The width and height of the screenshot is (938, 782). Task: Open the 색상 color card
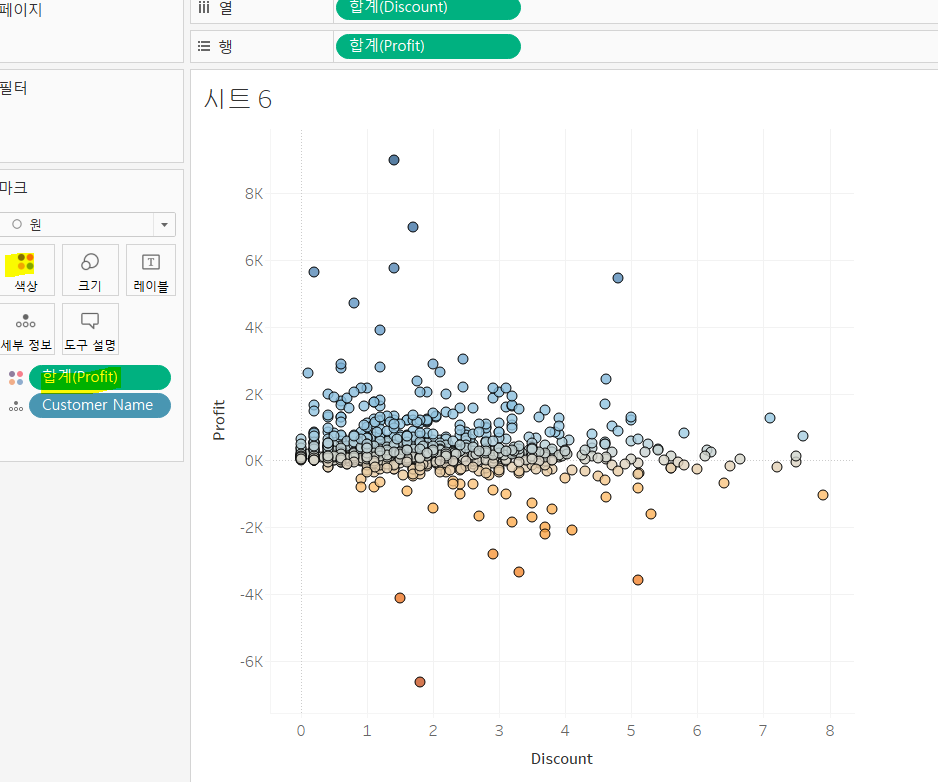pyautogui.click(x=26, y=270)
